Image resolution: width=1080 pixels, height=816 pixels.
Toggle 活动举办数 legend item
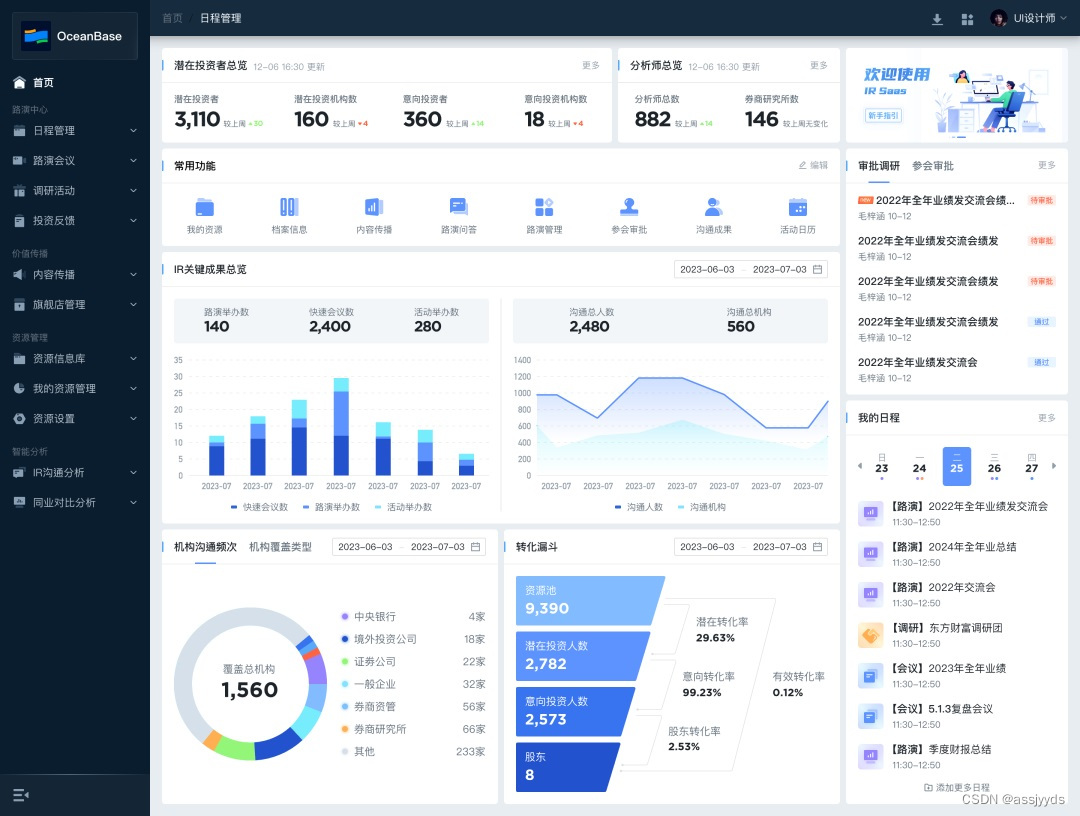coord(404,507)
